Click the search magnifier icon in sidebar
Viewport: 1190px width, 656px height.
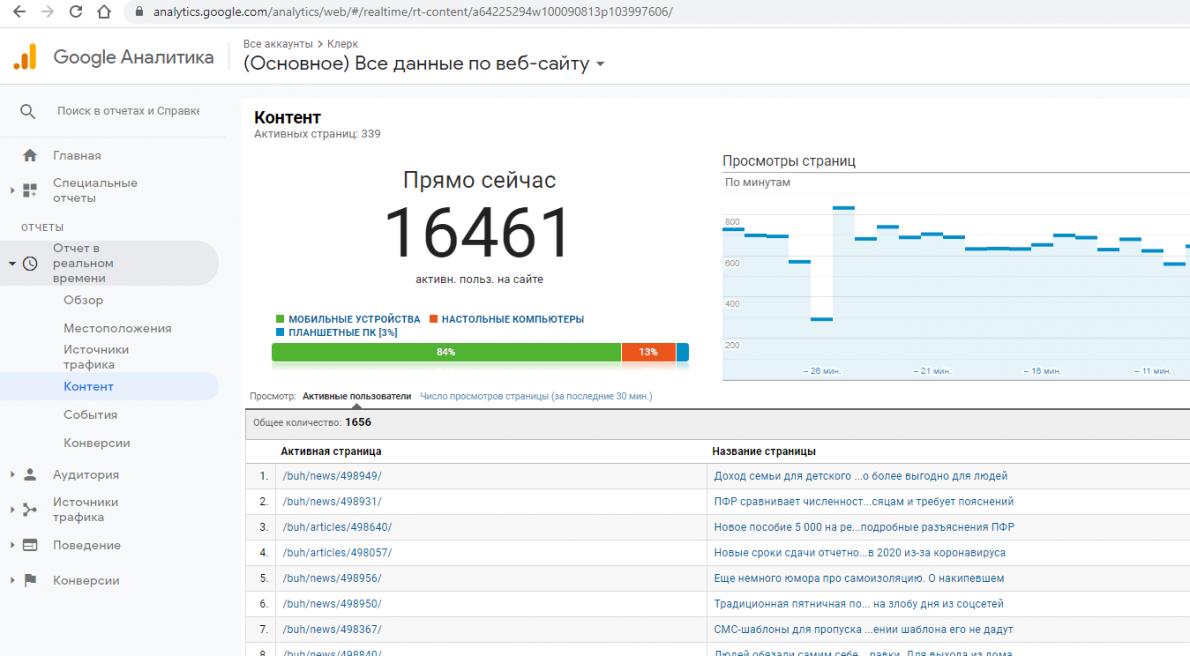click(x=28, y=112)
